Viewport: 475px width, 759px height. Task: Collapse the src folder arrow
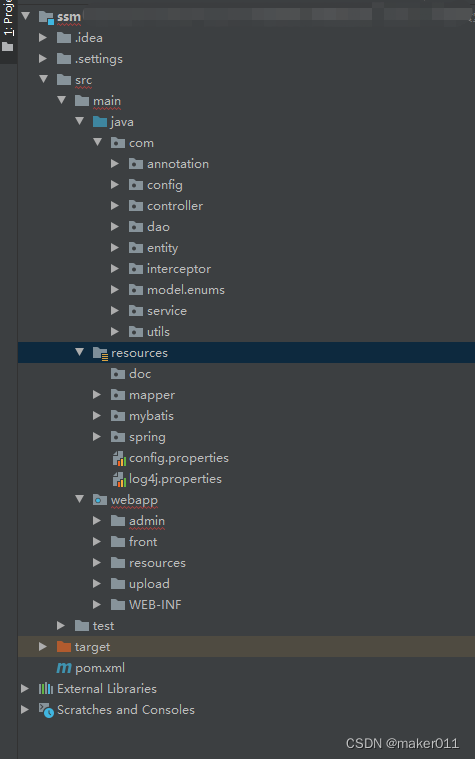[x=44, y=79]
